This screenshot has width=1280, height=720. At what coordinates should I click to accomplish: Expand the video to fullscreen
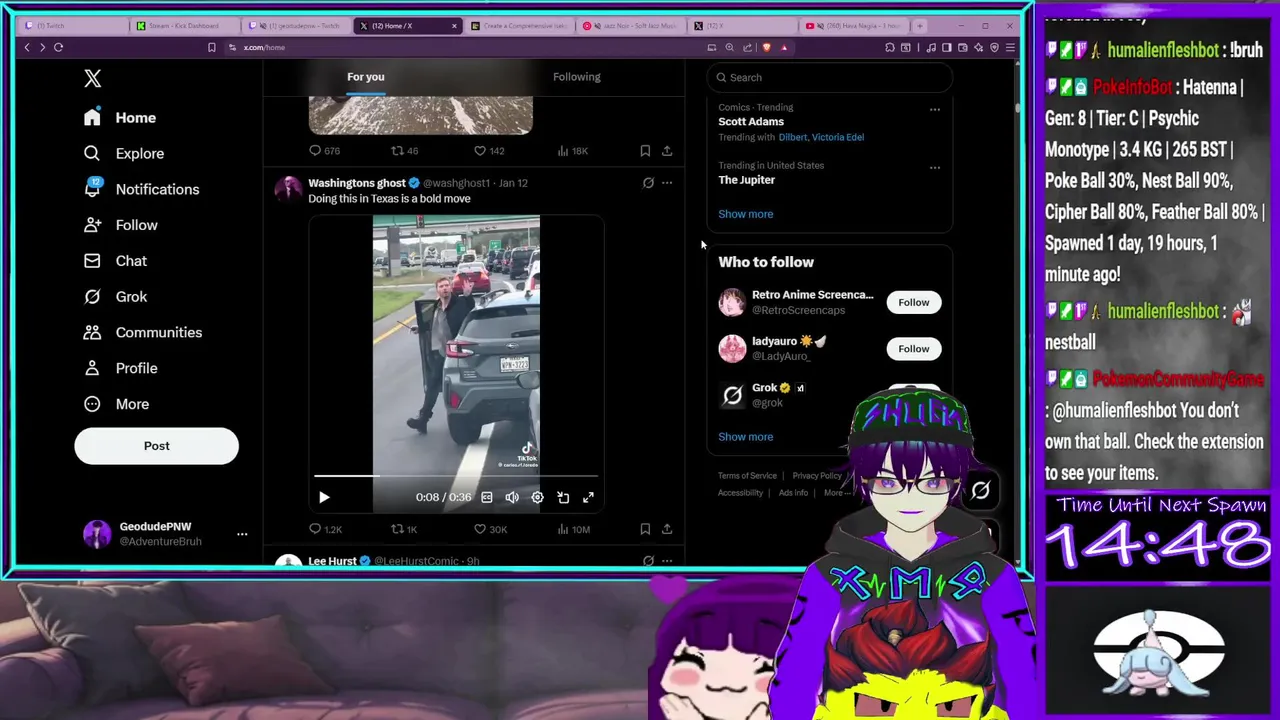coord(588,497)
